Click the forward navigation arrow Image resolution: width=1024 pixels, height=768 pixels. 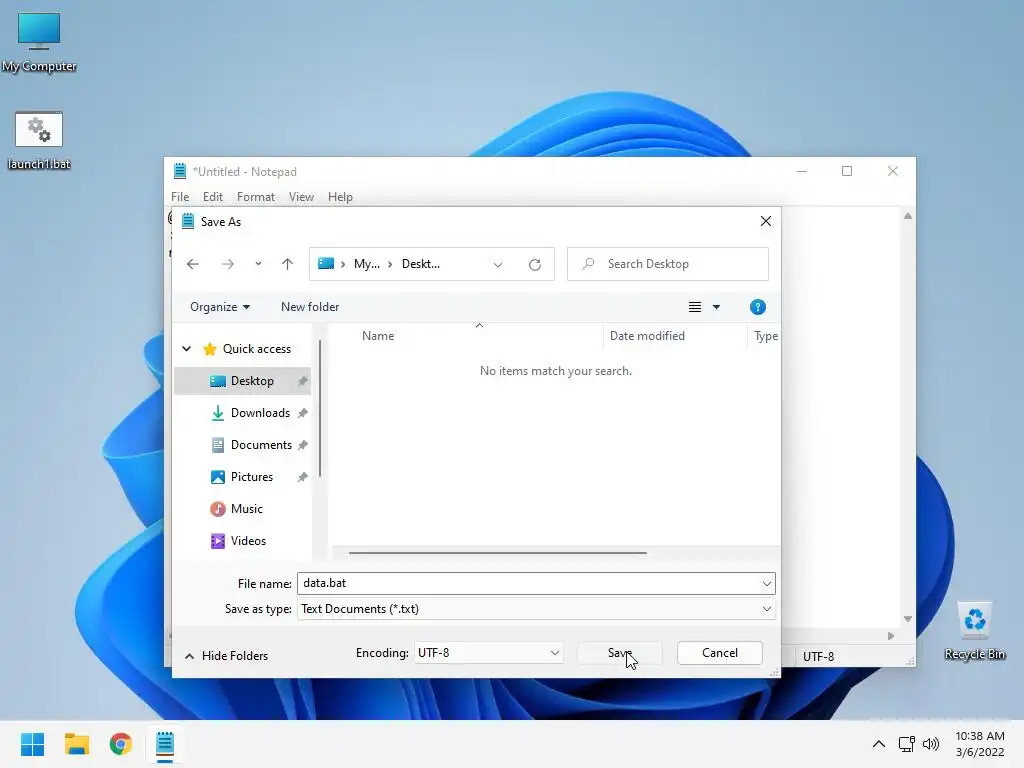click(x=227, y=264)
